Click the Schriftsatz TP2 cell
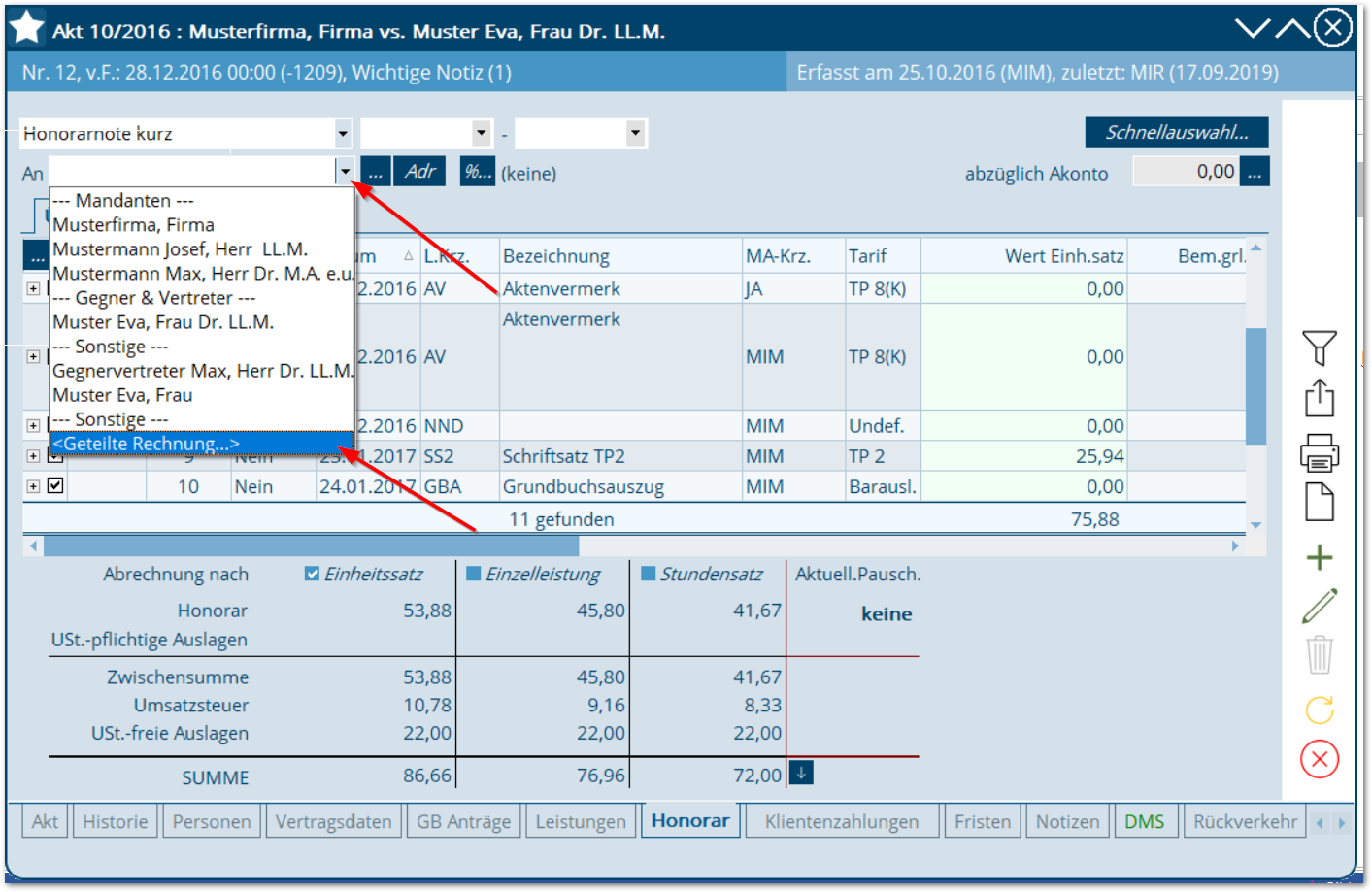Screen dimensions: 1372x892 pyautogui.click(x=621, y=456)
